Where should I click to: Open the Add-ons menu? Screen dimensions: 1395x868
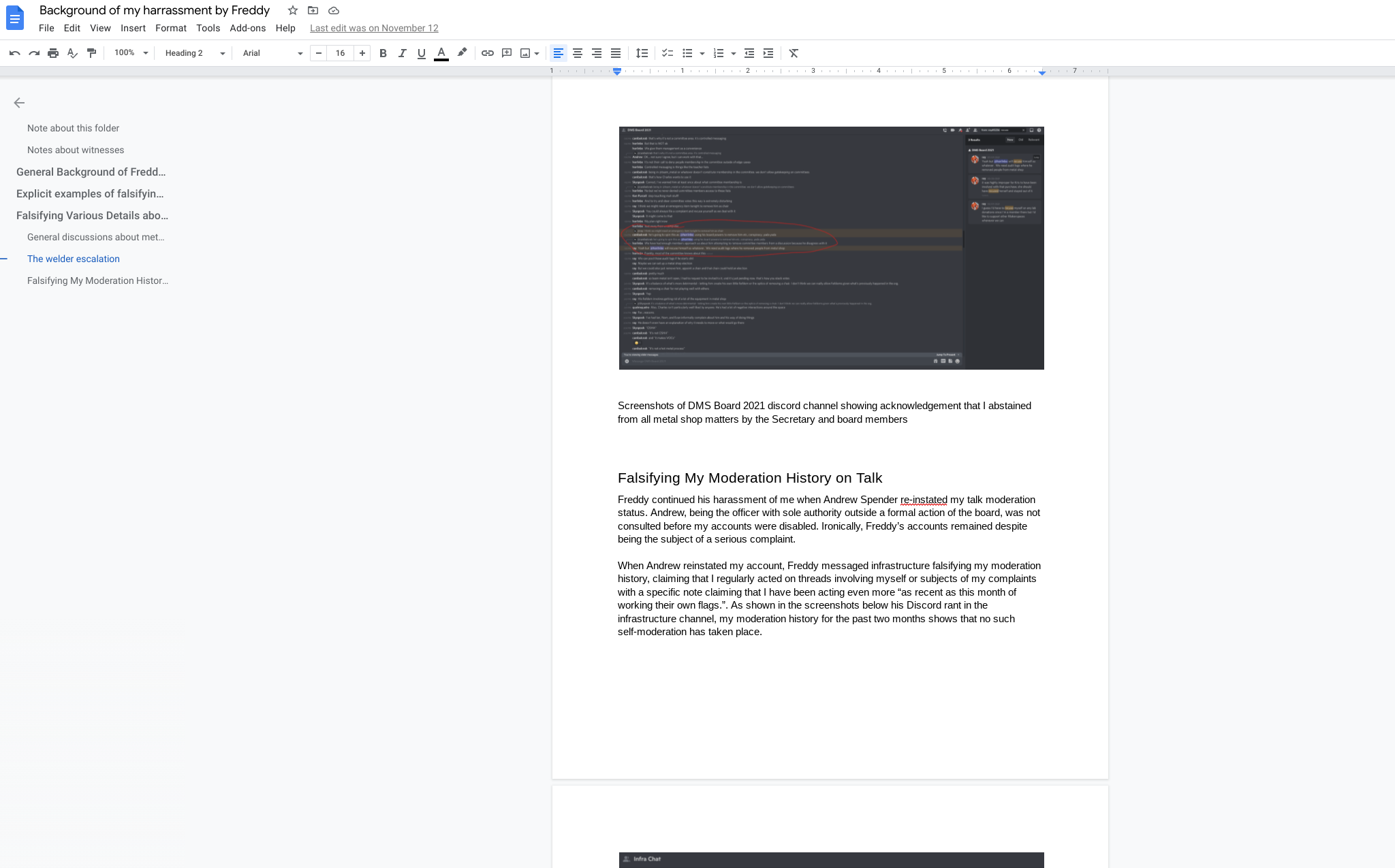pyautogui.click(x=247, y=28)
